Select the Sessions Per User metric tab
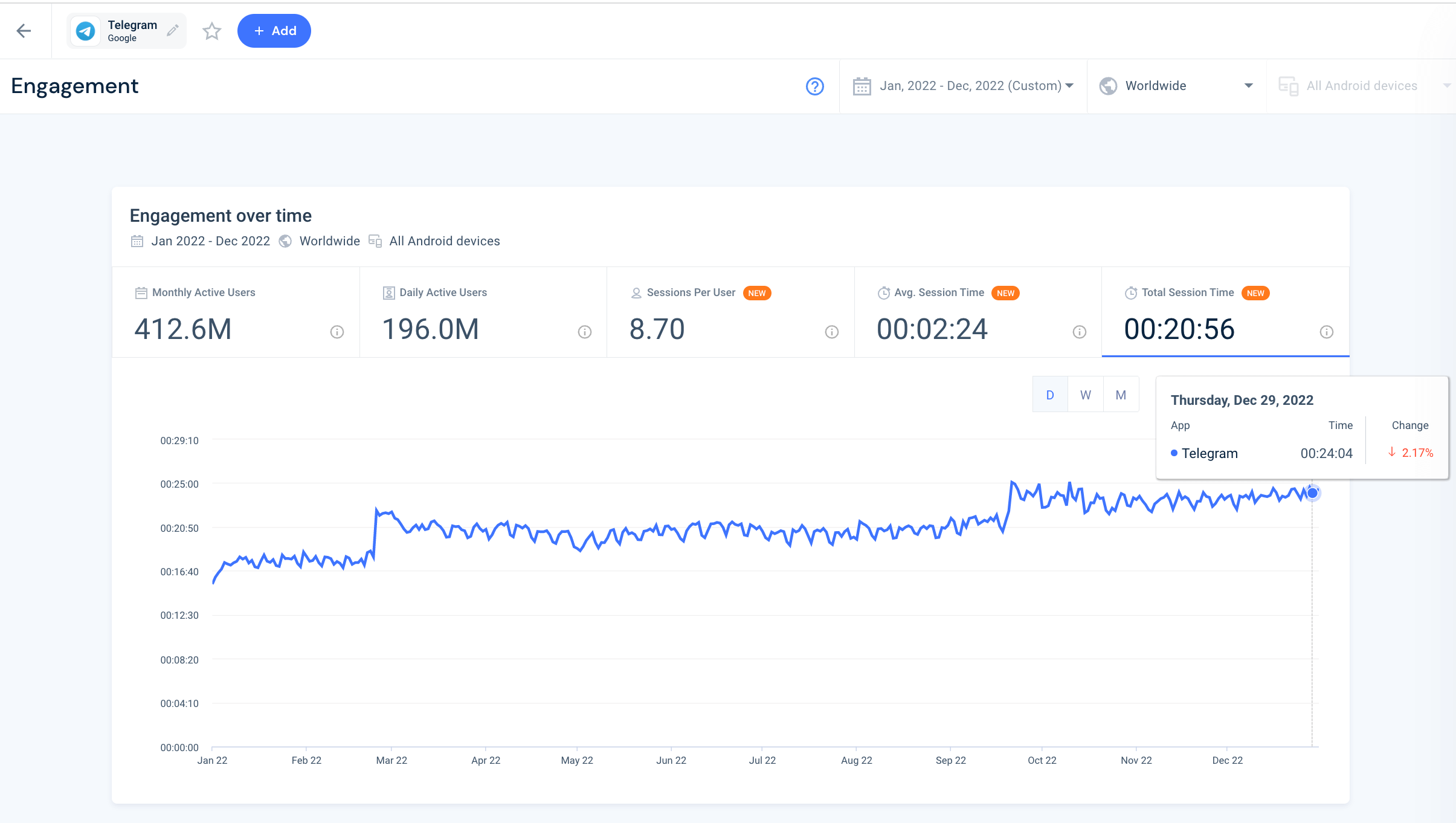The image size is (1456, 823). [x=731, y=312]
